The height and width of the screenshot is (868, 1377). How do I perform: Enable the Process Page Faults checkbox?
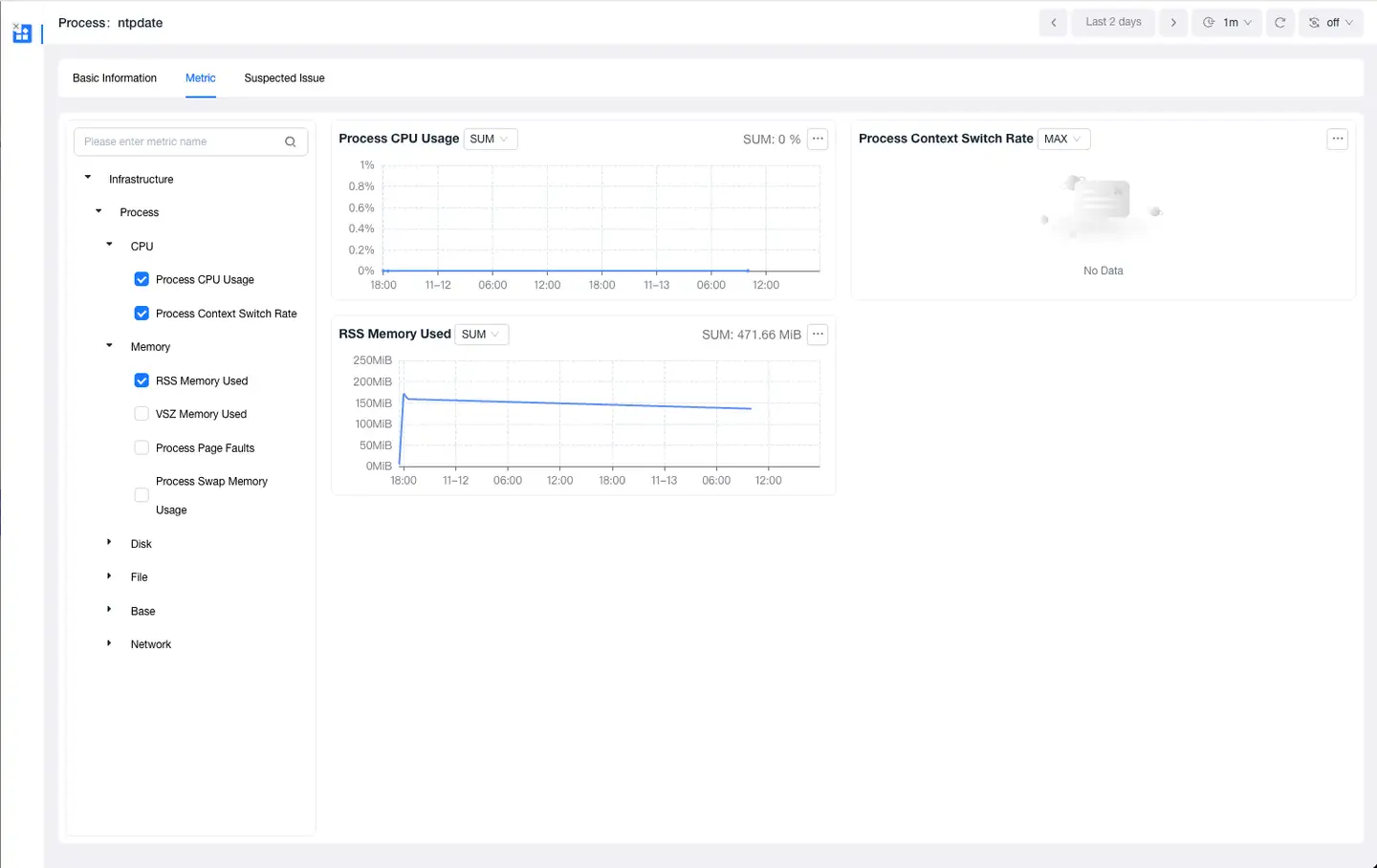click(142, 447)
